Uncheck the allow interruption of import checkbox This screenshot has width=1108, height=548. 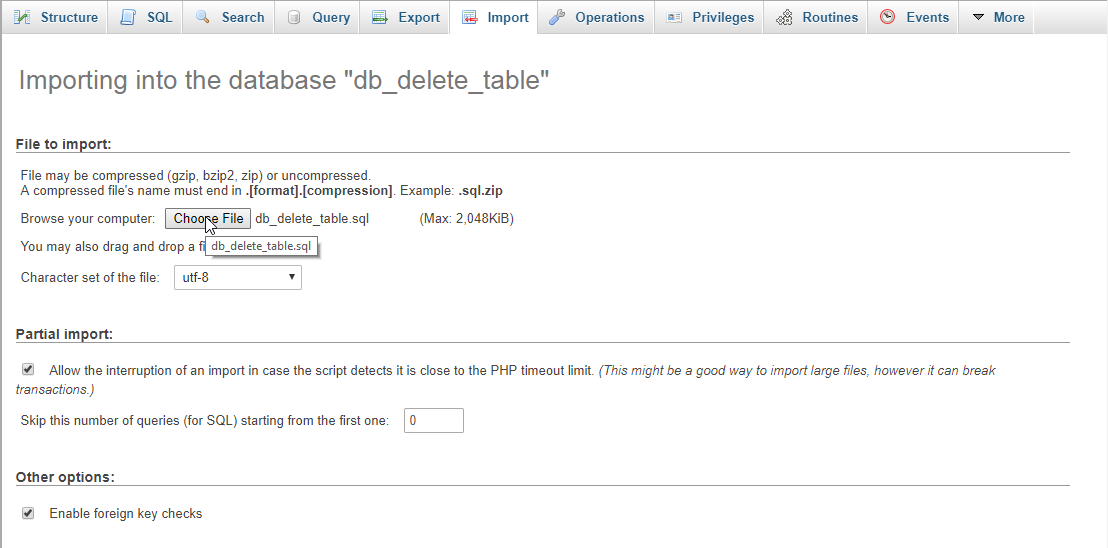coord(28,369)
